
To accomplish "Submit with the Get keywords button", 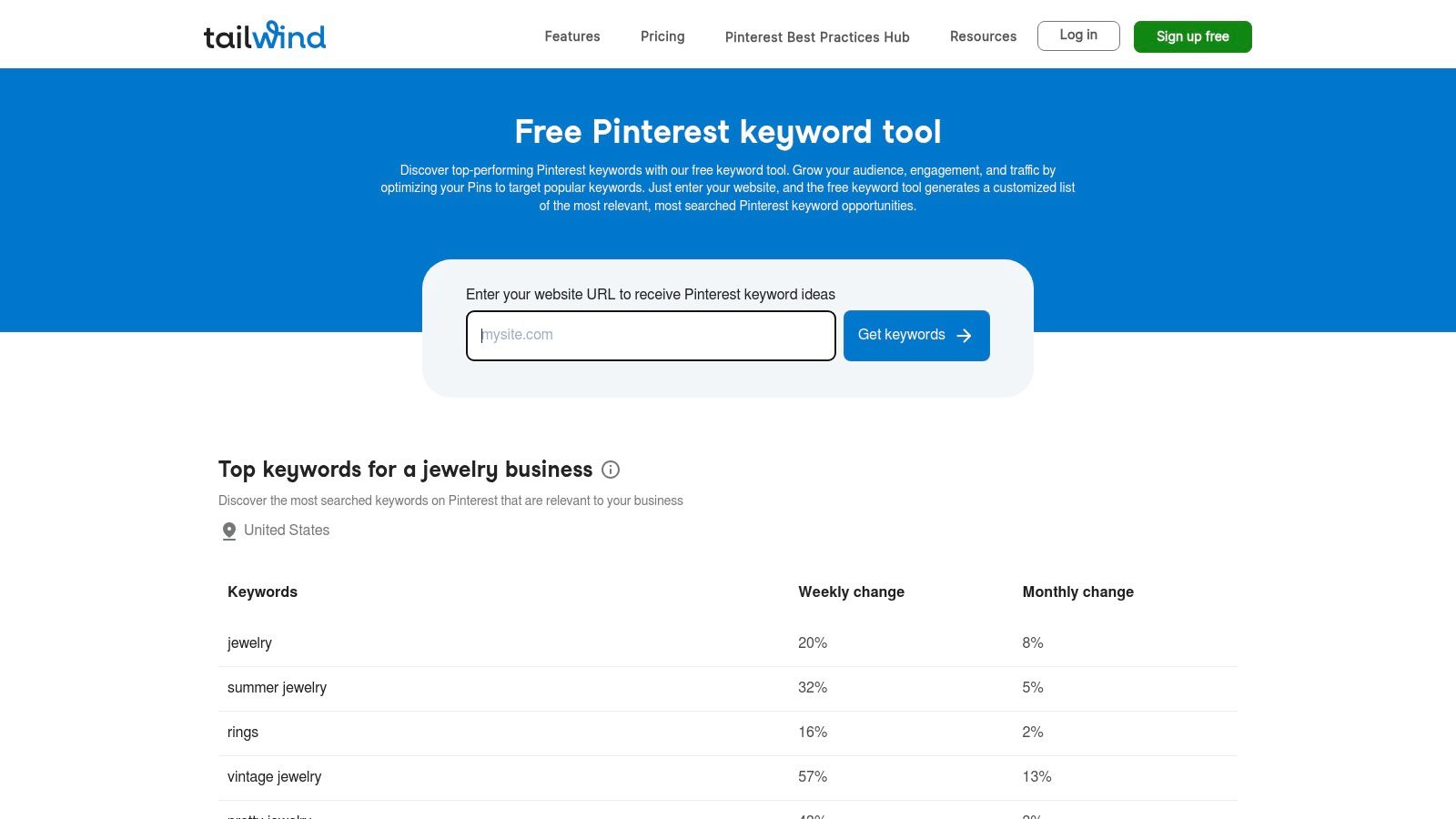I will click(916, 336).
